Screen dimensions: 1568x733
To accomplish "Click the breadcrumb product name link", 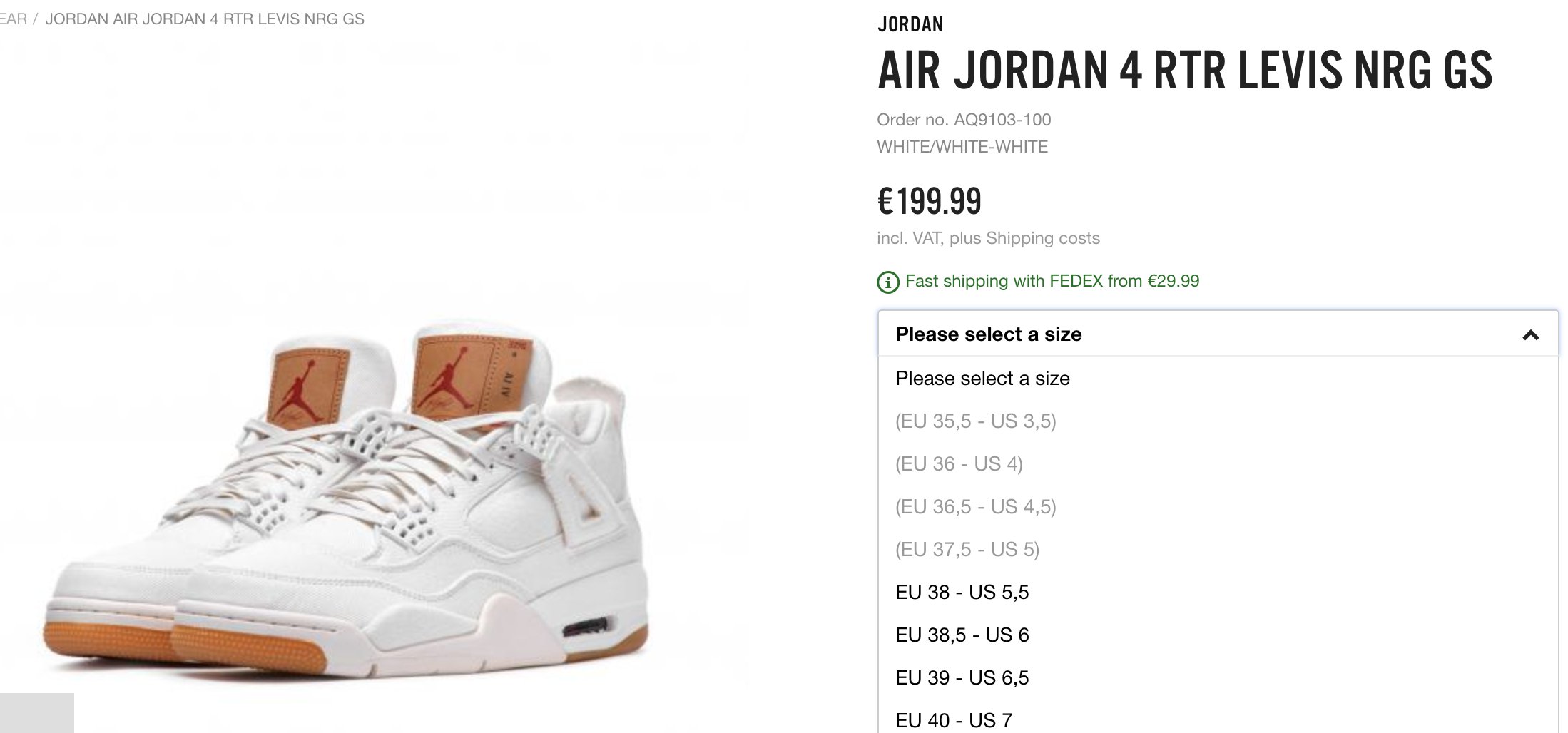I will [205, 19].
